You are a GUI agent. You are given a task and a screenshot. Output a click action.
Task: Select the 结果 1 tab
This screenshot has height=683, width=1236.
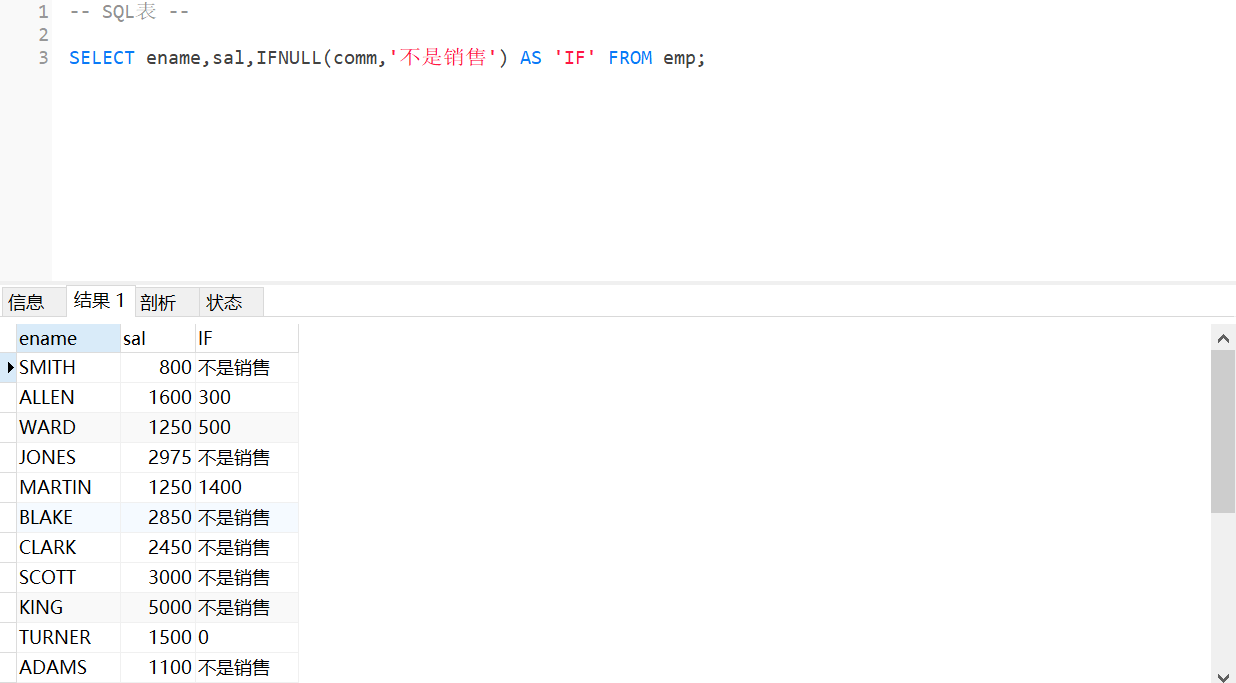tap(99, 301)
